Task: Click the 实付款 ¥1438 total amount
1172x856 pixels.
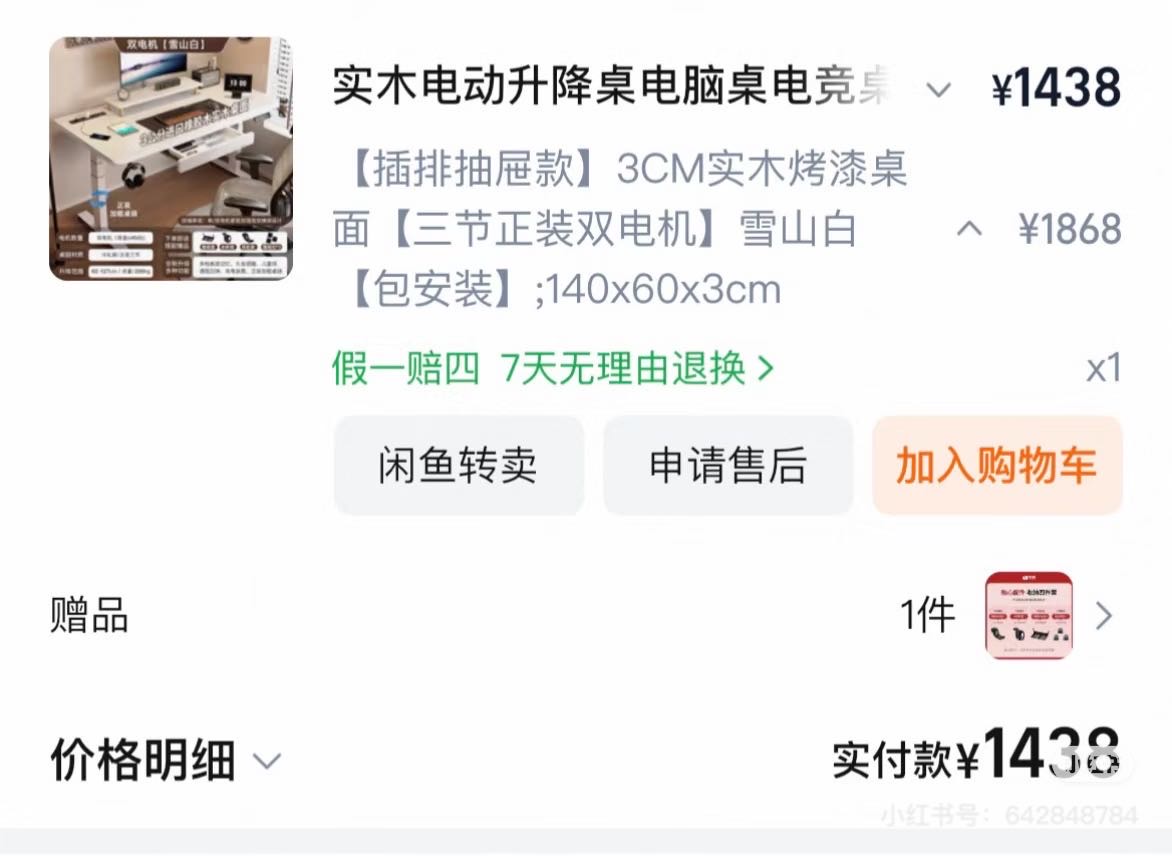Action: (976, 754)
